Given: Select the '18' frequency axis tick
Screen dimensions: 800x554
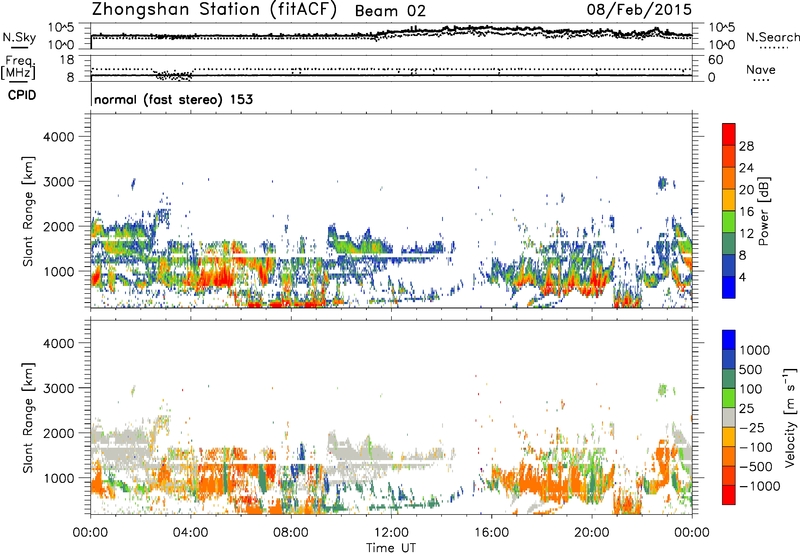Looking at the screenshot, I should click(67, 60).
